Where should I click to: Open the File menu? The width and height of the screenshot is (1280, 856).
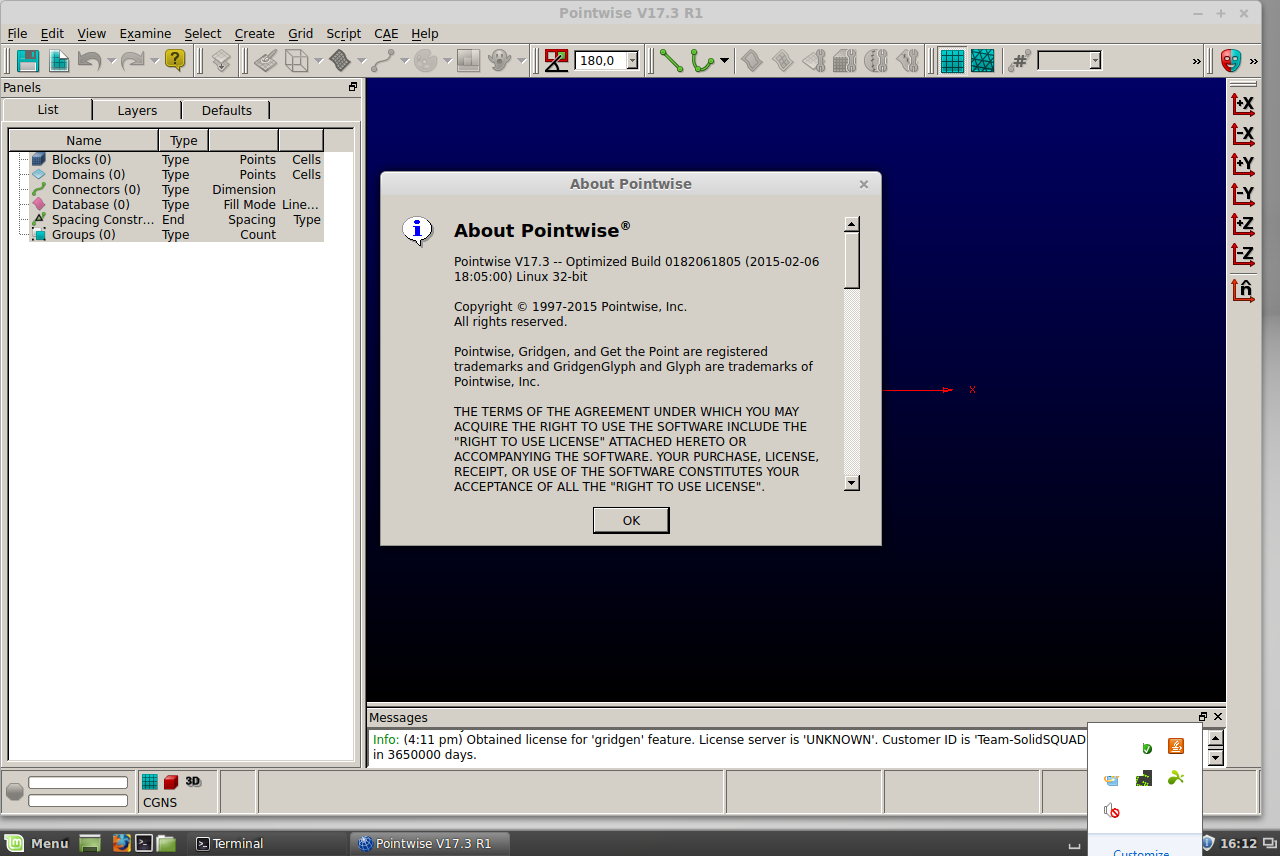pos(17,33)
